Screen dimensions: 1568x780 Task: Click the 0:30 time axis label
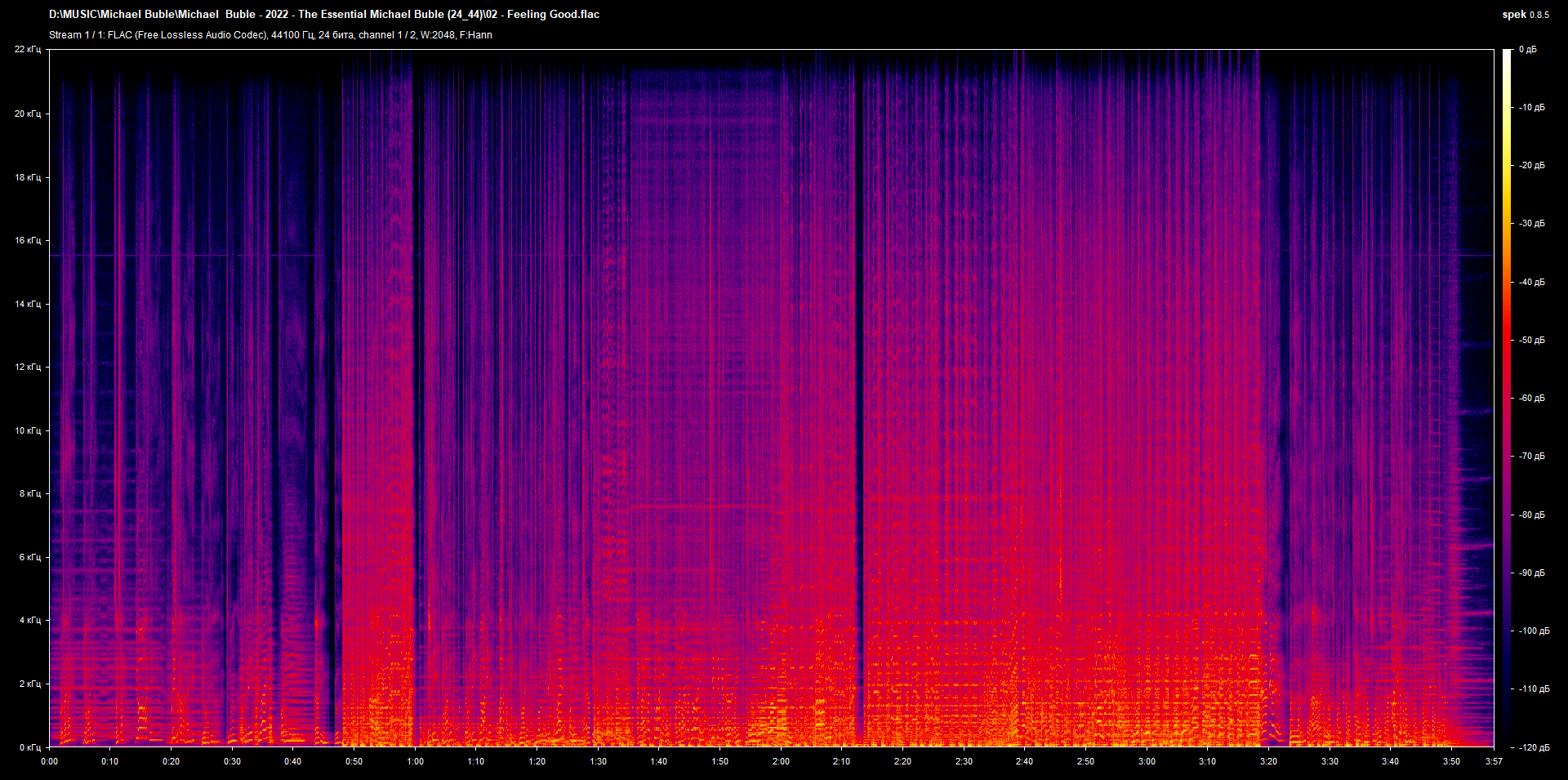[233, 761]
